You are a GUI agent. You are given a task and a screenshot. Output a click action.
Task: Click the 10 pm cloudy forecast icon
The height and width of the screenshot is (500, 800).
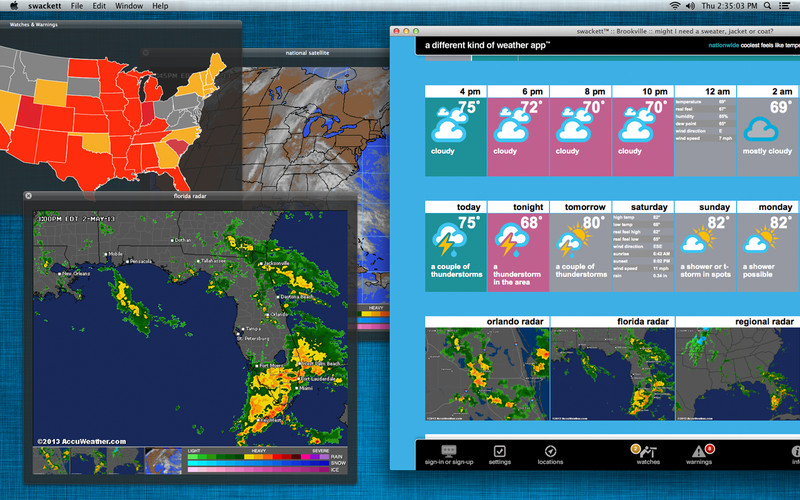[x=637, y=125]
